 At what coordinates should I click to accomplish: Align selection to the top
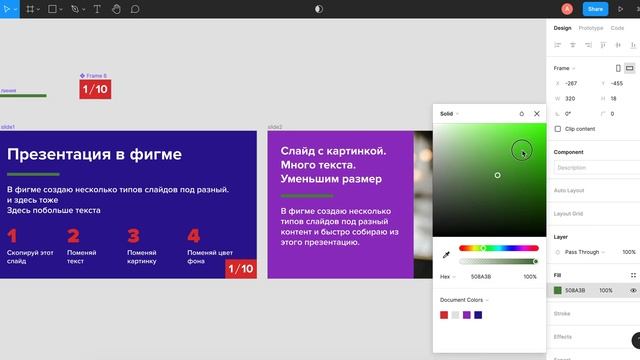[603, 45]
